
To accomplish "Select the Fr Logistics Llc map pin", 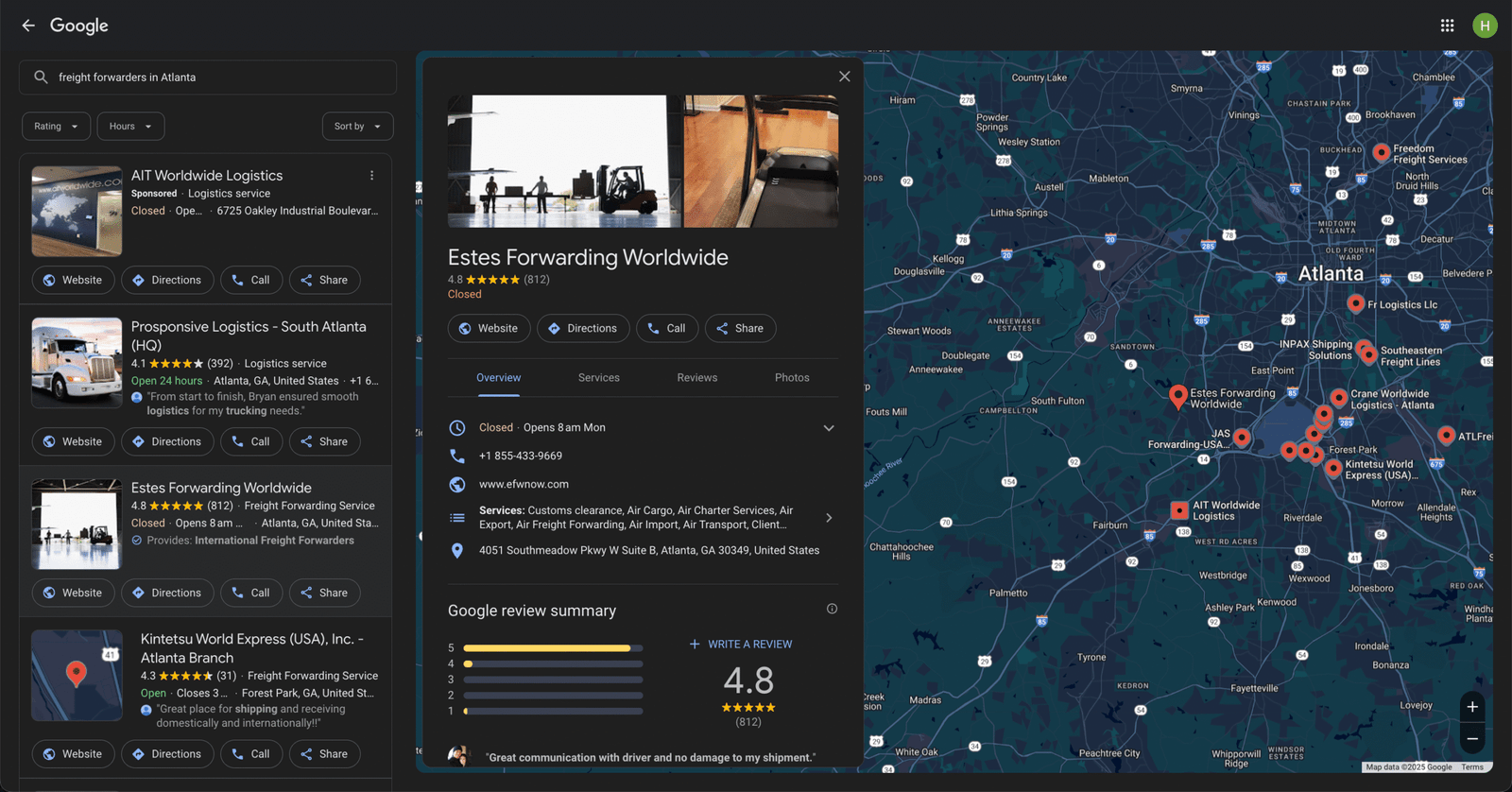I will click(x=1355, y=303).
